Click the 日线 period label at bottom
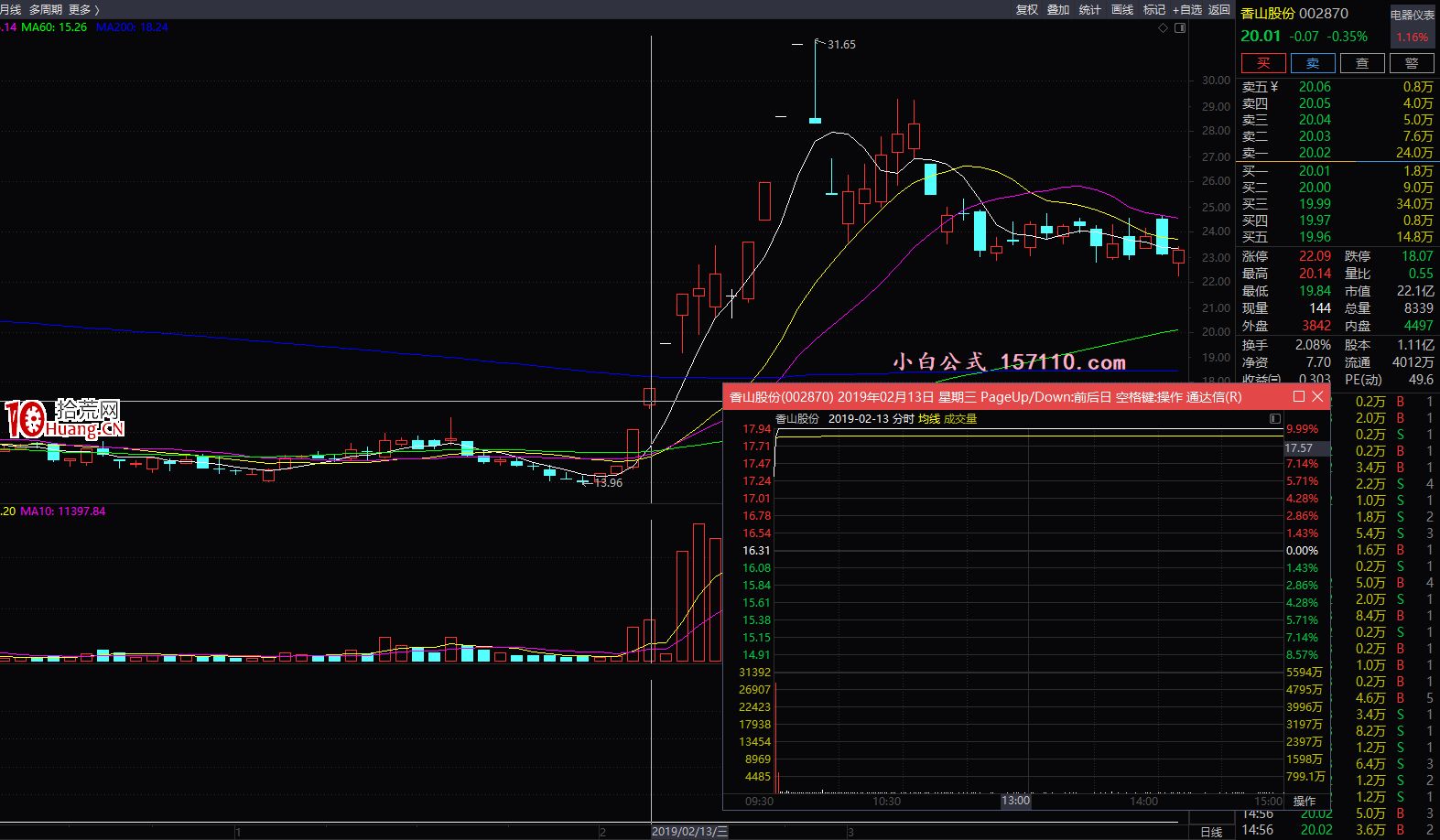Screen dimensions: 1440x840 pos(1211,832)
